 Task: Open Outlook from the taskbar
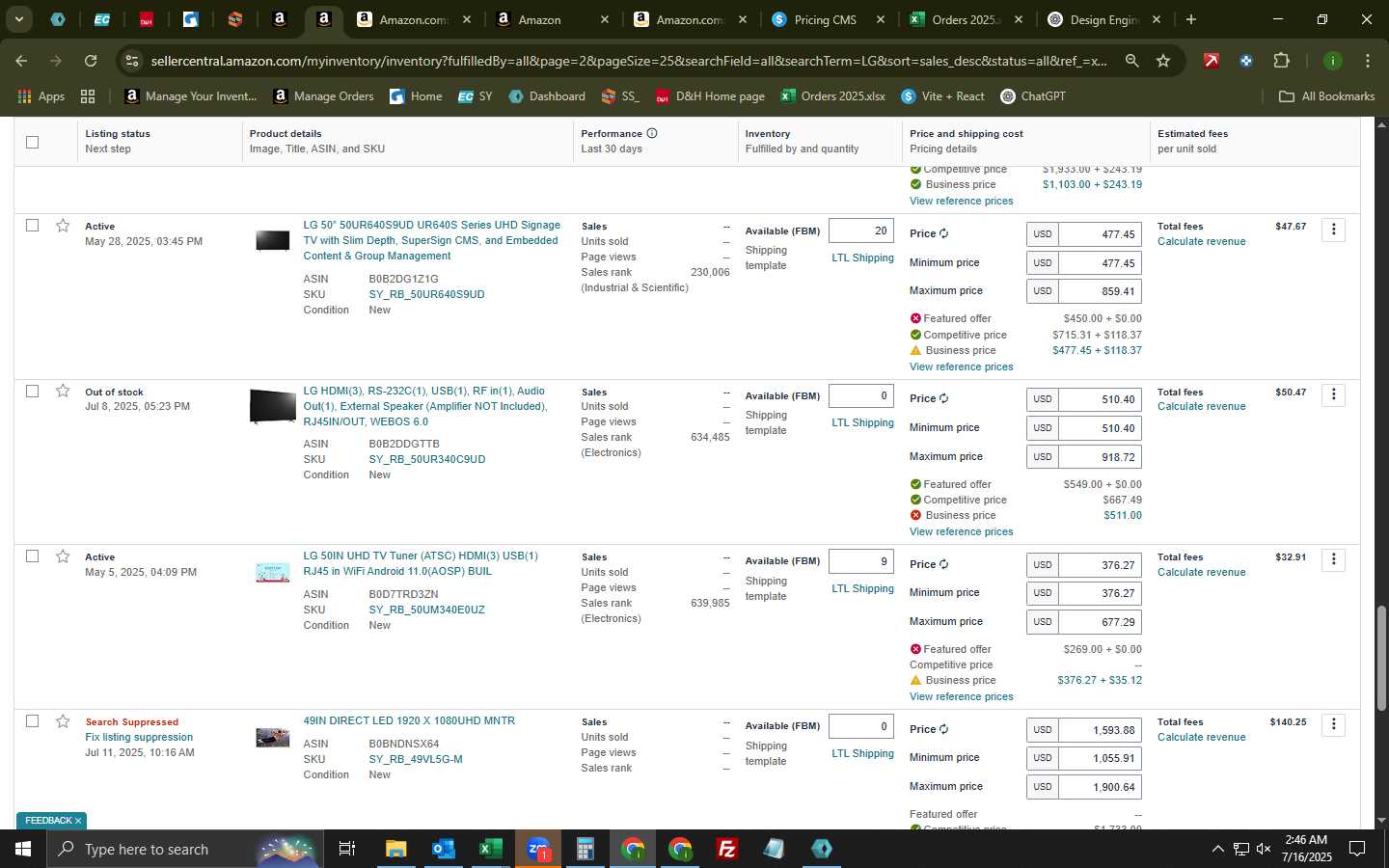point(443,849)
